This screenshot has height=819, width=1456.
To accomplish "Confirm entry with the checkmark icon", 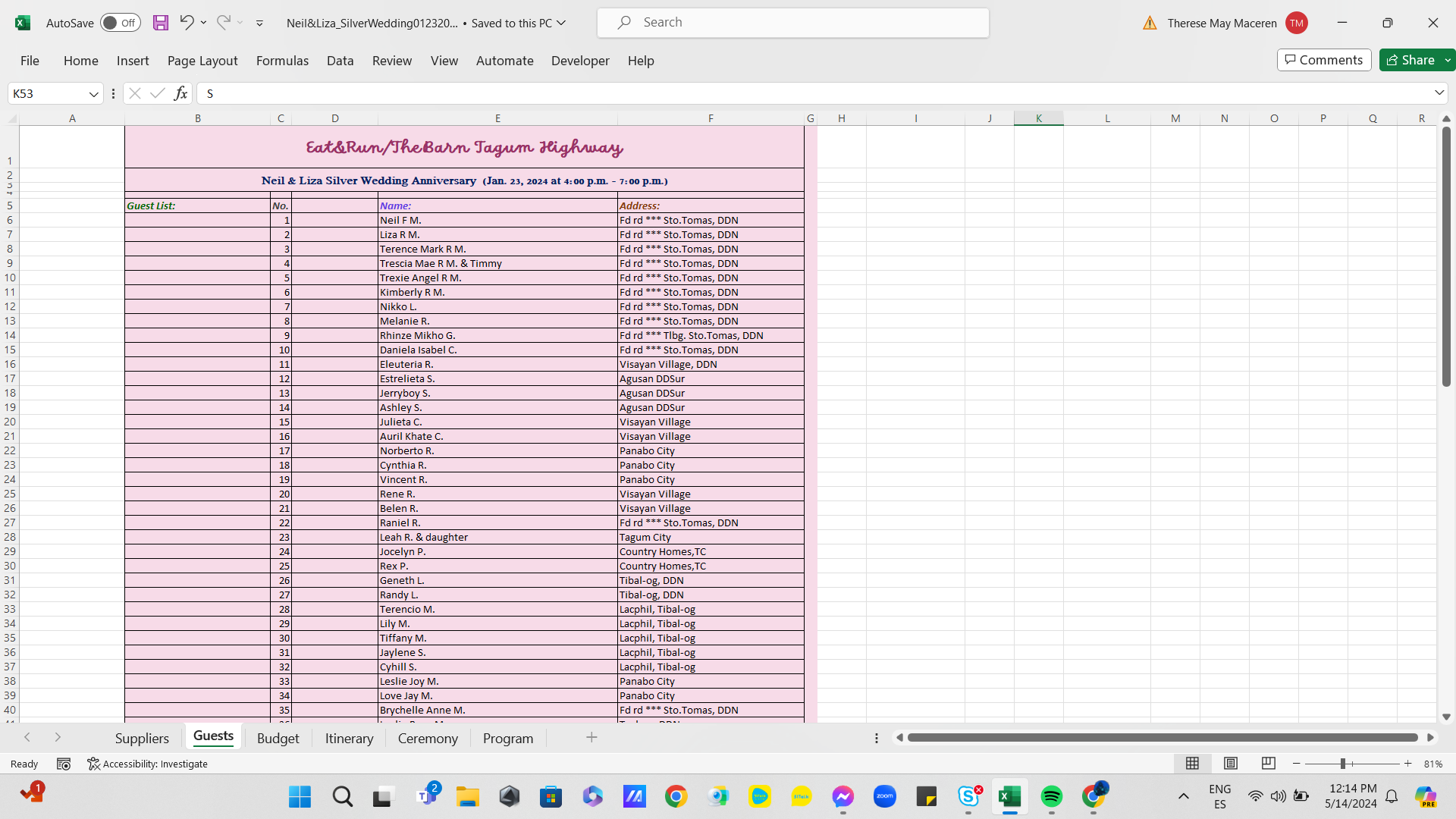I will 158,93.
